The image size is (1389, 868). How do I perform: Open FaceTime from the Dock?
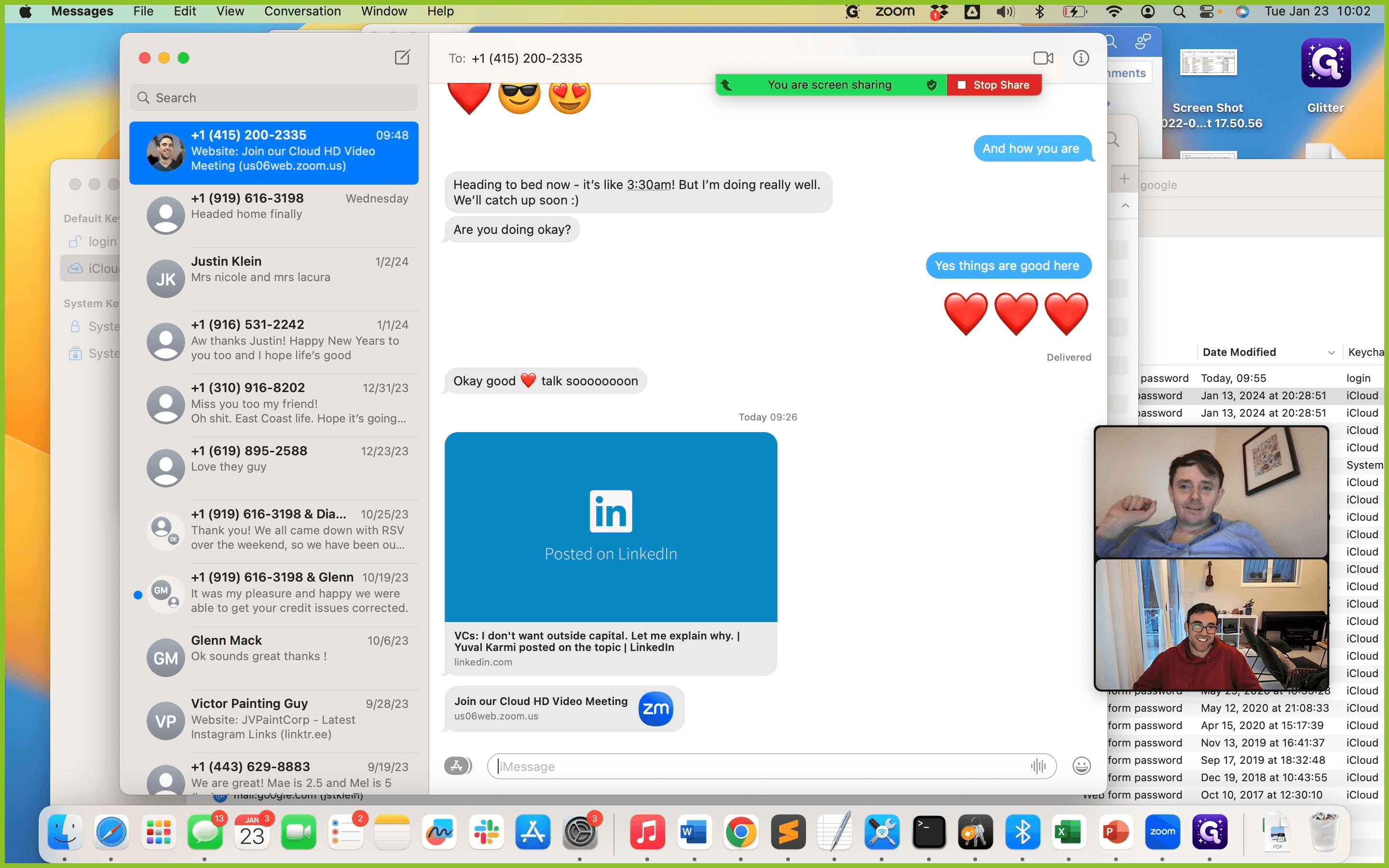(x=299, y=832)
